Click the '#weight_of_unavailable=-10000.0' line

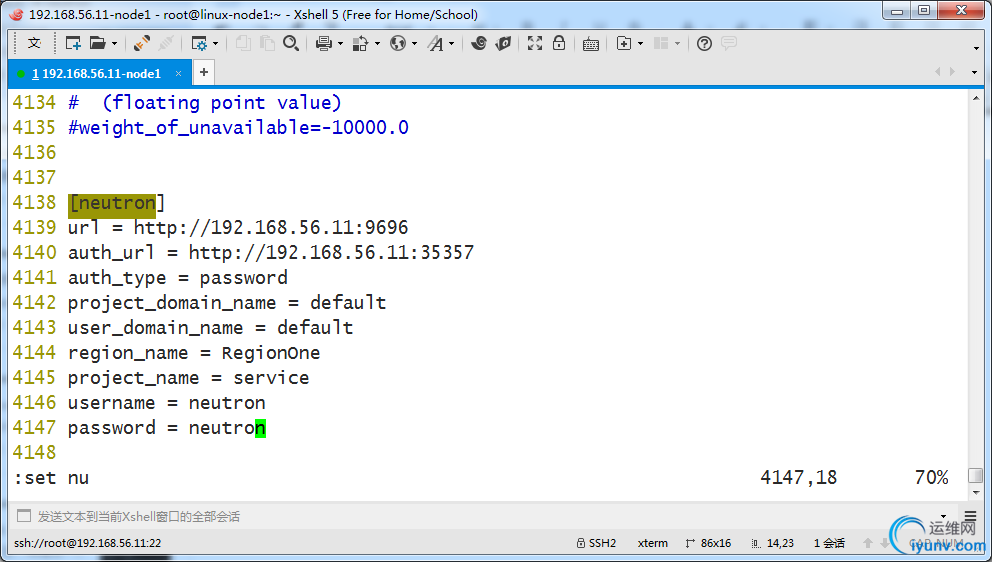(x=239, y=128)
